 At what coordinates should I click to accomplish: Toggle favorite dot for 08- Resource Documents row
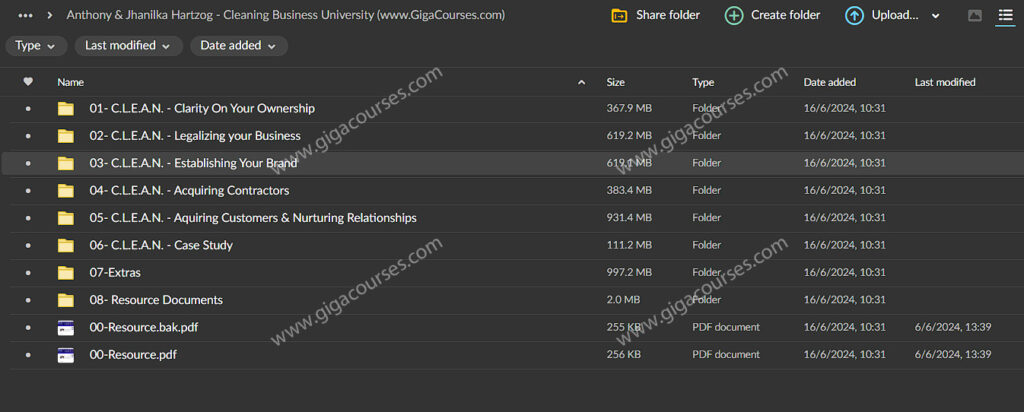pyautogui.click(x=28, y=300)
